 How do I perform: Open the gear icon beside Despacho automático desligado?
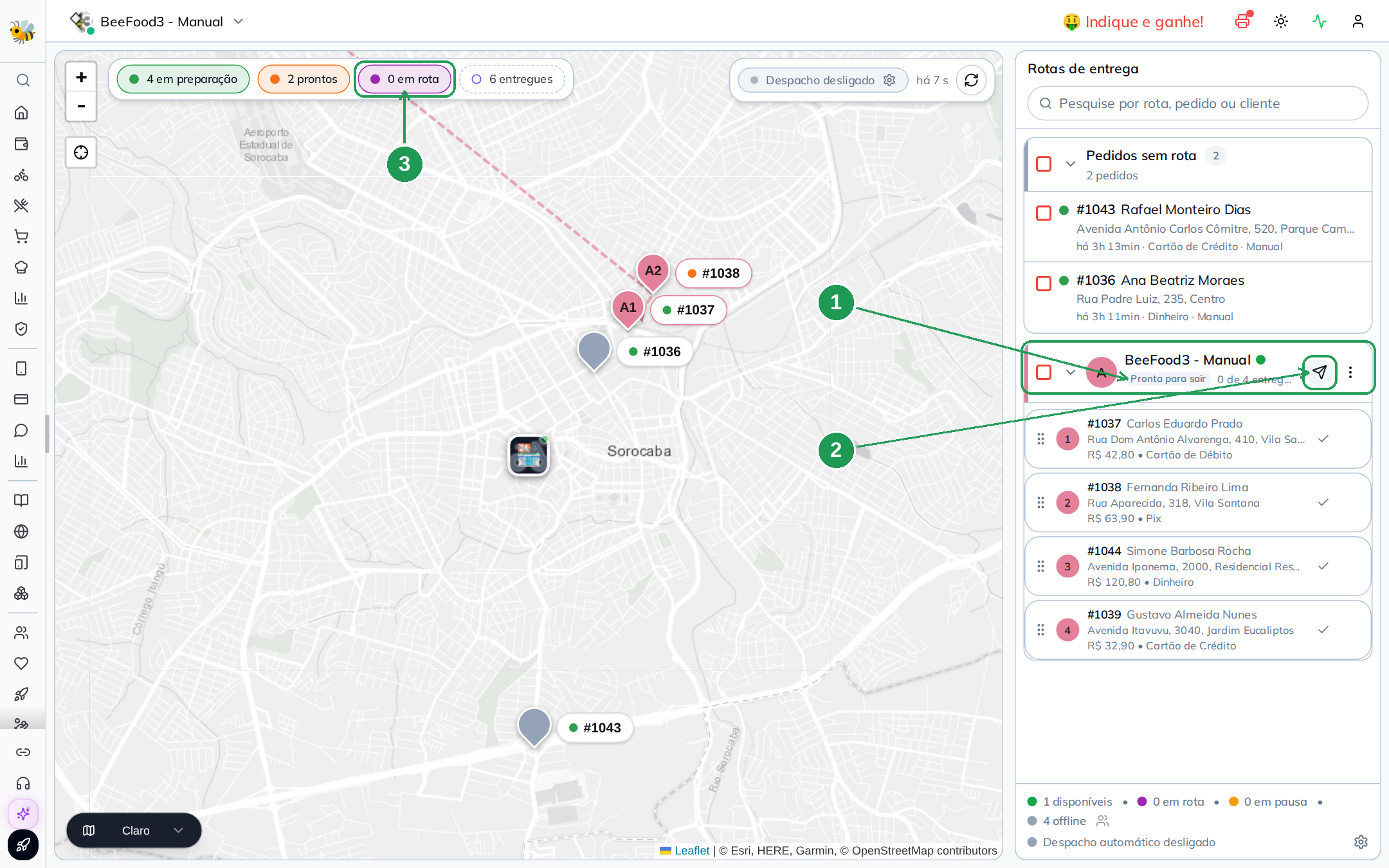coord(1361,842)
